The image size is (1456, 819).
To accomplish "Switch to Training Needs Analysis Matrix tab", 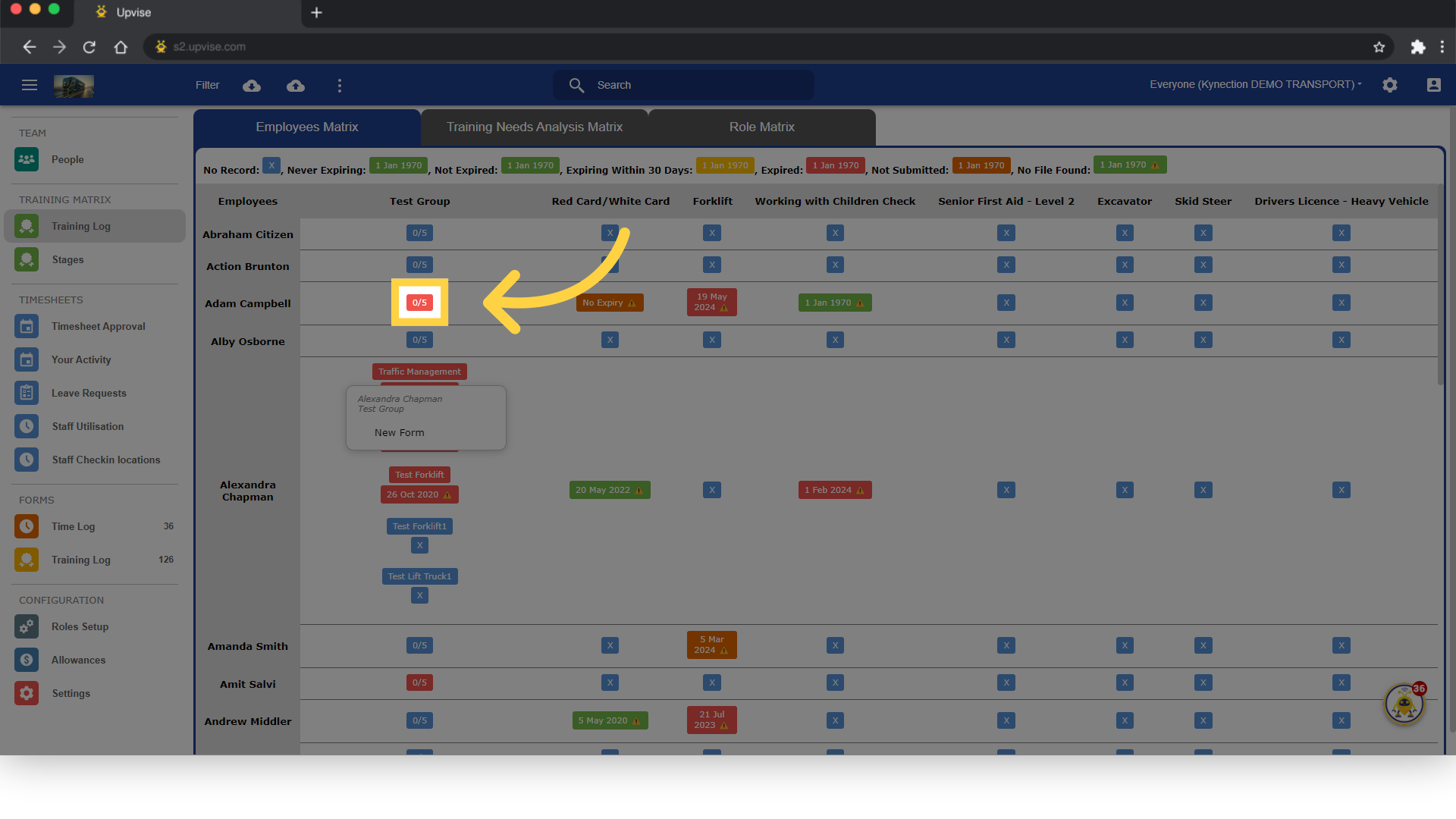I will tap(535, 127).
